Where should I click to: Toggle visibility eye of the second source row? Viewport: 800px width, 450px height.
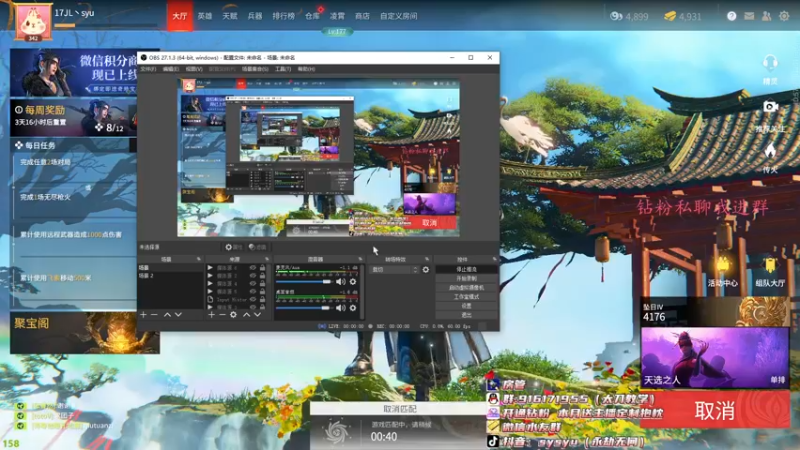pyautogui.click(x=253, y=276)
